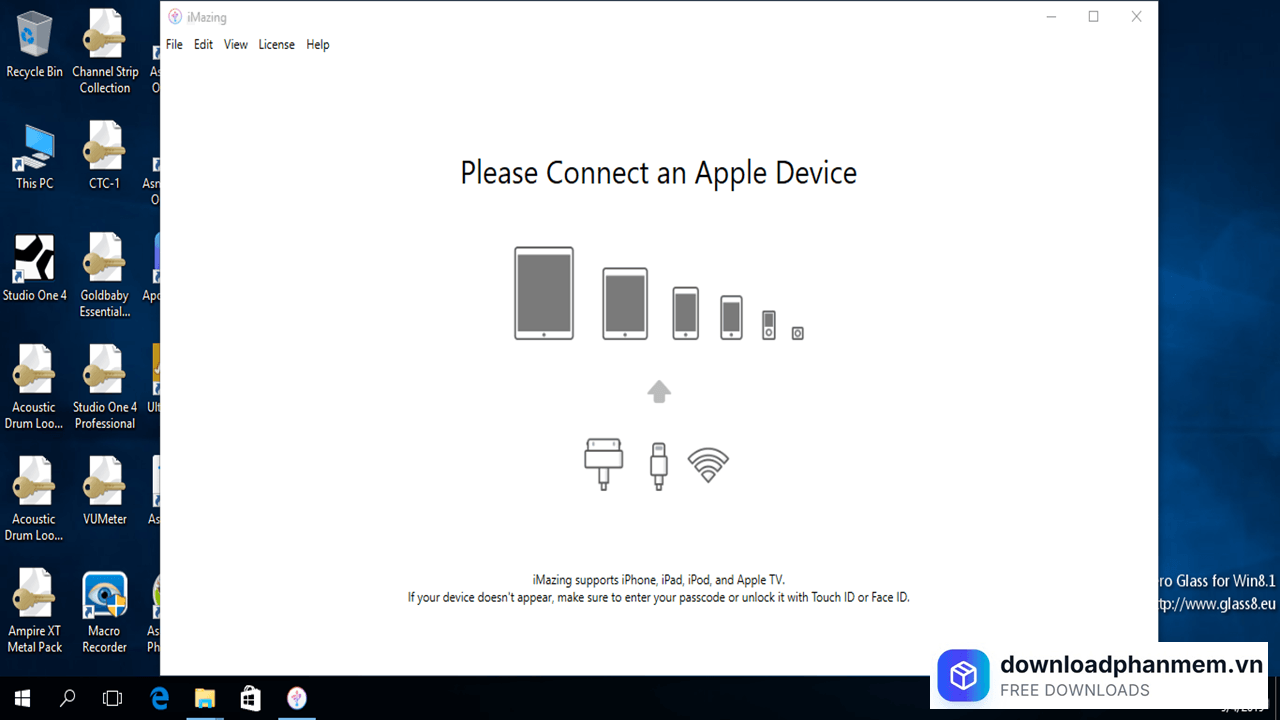Image resolution: width=1280 pixels, height=720 pixels.
Task: Click the iPod nano device icon
Action: pyautogui.click(x=769, y=325)
